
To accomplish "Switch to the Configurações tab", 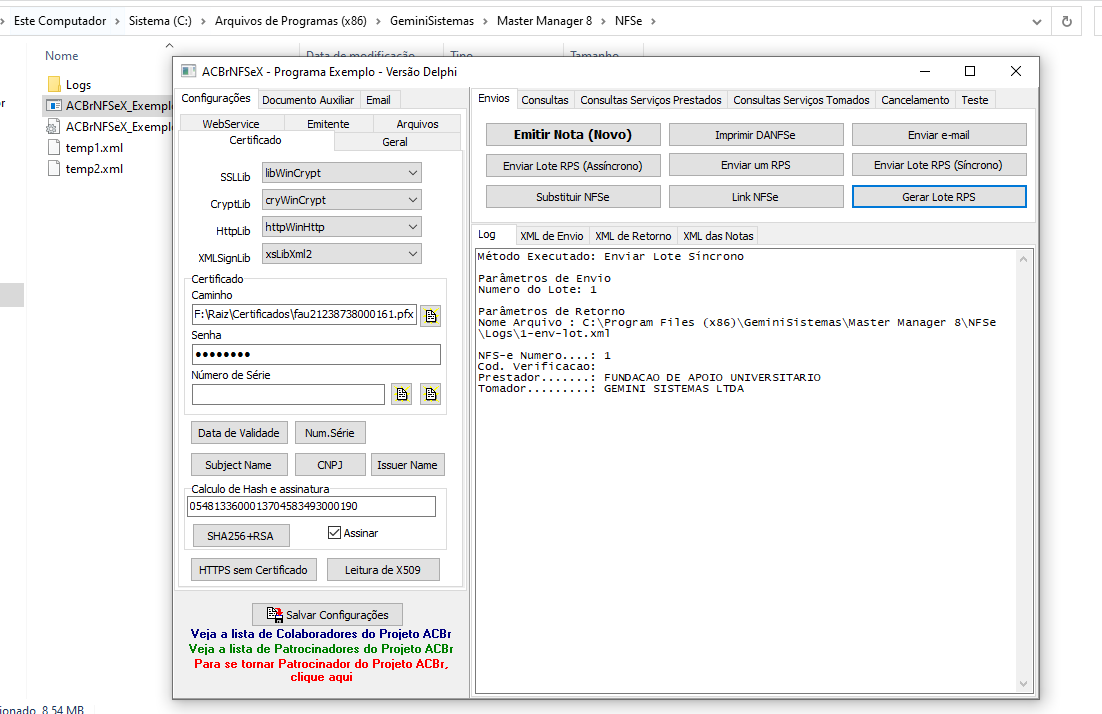I will click(x=216, y=98).
